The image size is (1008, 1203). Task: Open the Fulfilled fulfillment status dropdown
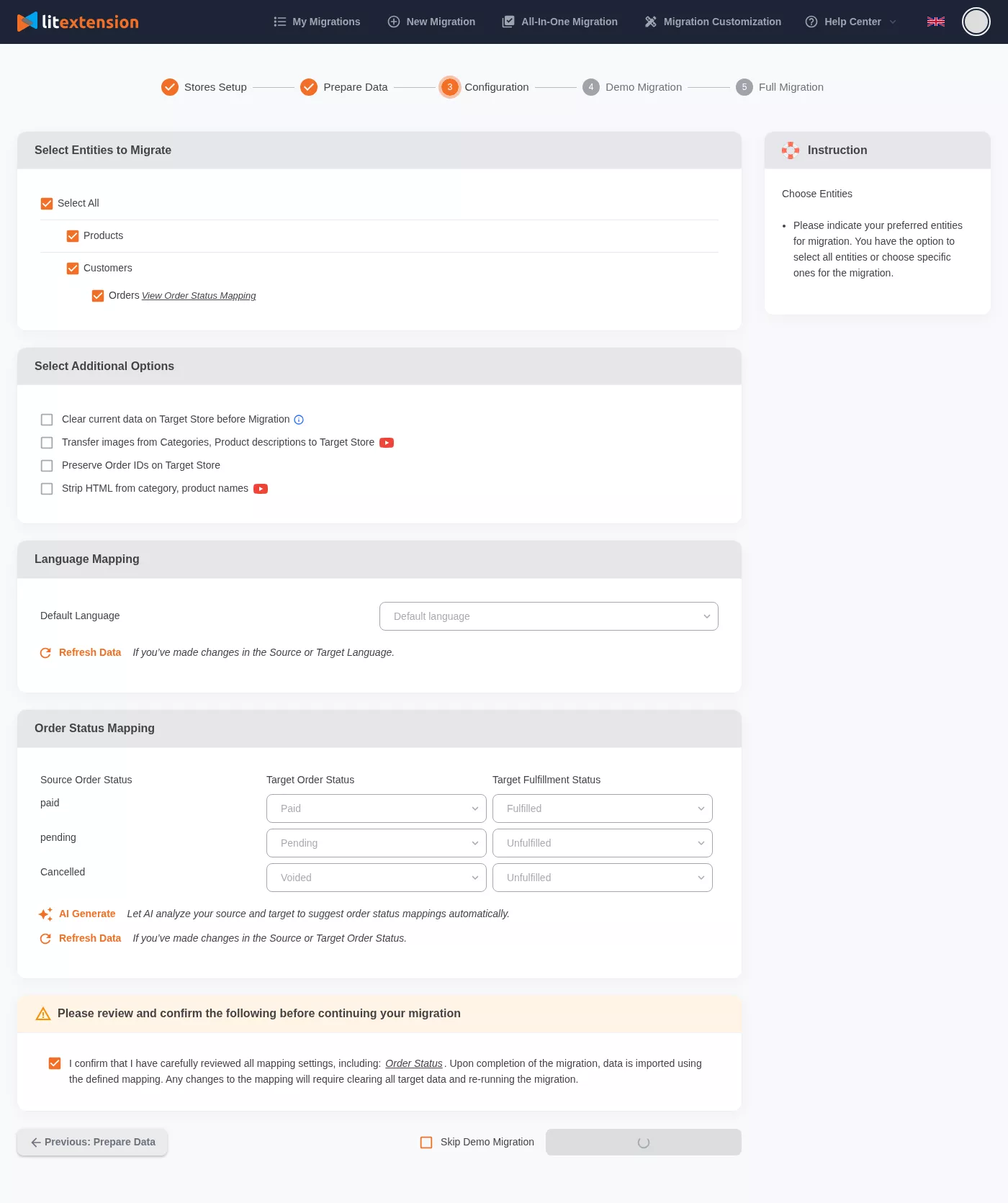click(x=603, y=808)
